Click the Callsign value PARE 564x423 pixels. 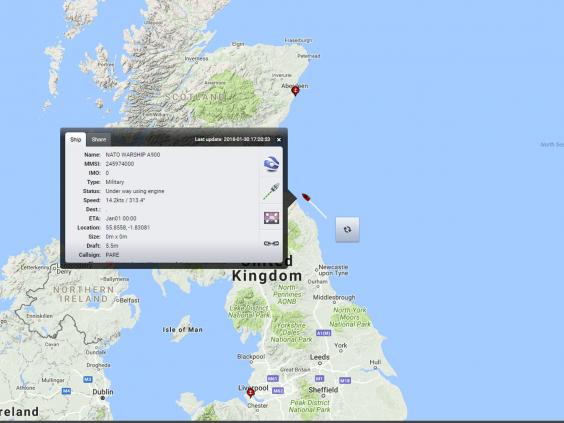pyautogui.click(x=112, y=255)
